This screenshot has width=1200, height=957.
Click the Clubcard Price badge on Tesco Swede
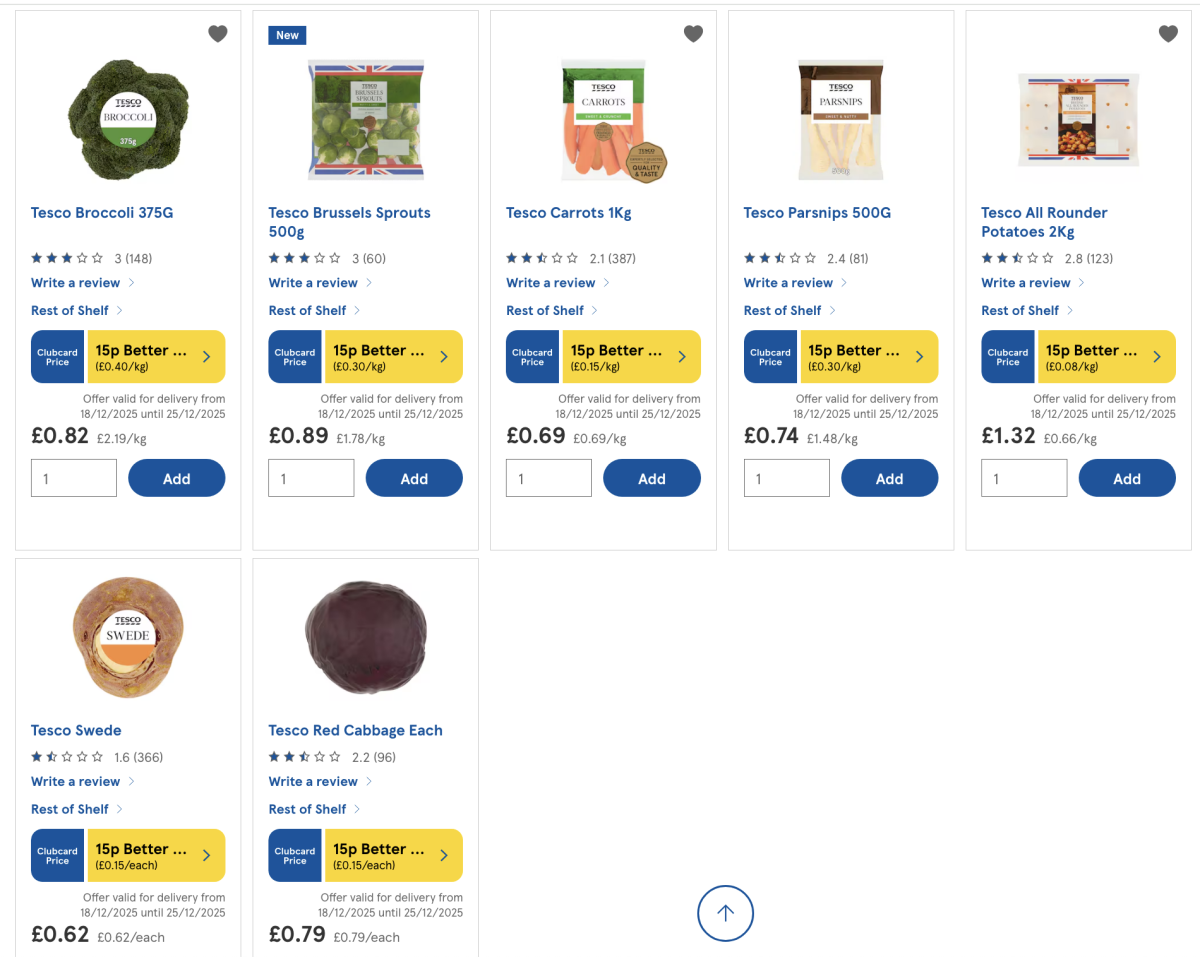57,855
